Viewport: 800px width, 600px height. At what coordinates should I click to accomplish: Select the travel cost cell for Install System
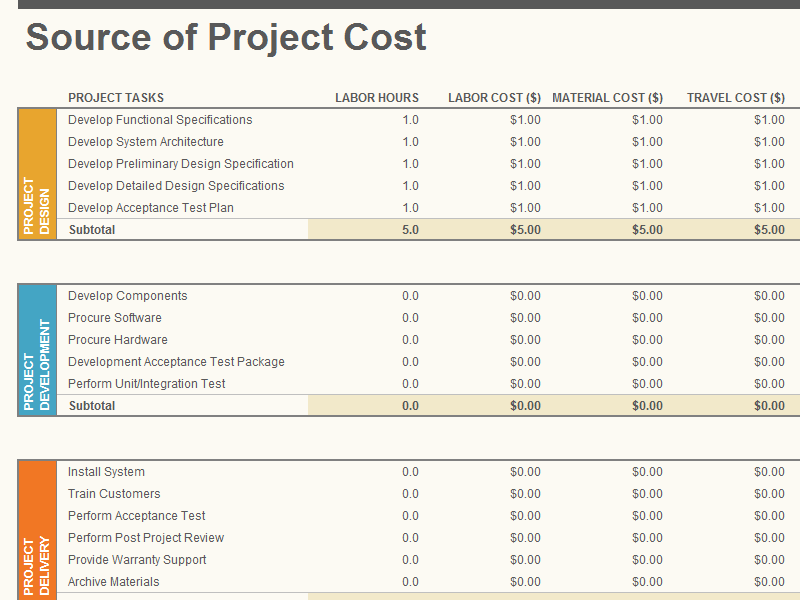769,472
